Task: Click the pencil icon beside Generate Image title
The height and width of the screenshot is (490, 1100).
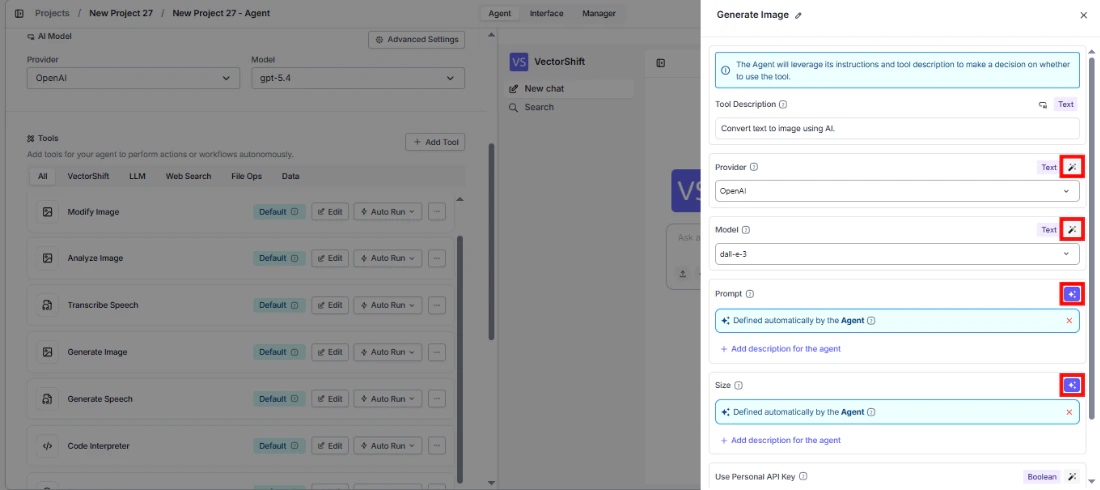Action: (798, 15)
